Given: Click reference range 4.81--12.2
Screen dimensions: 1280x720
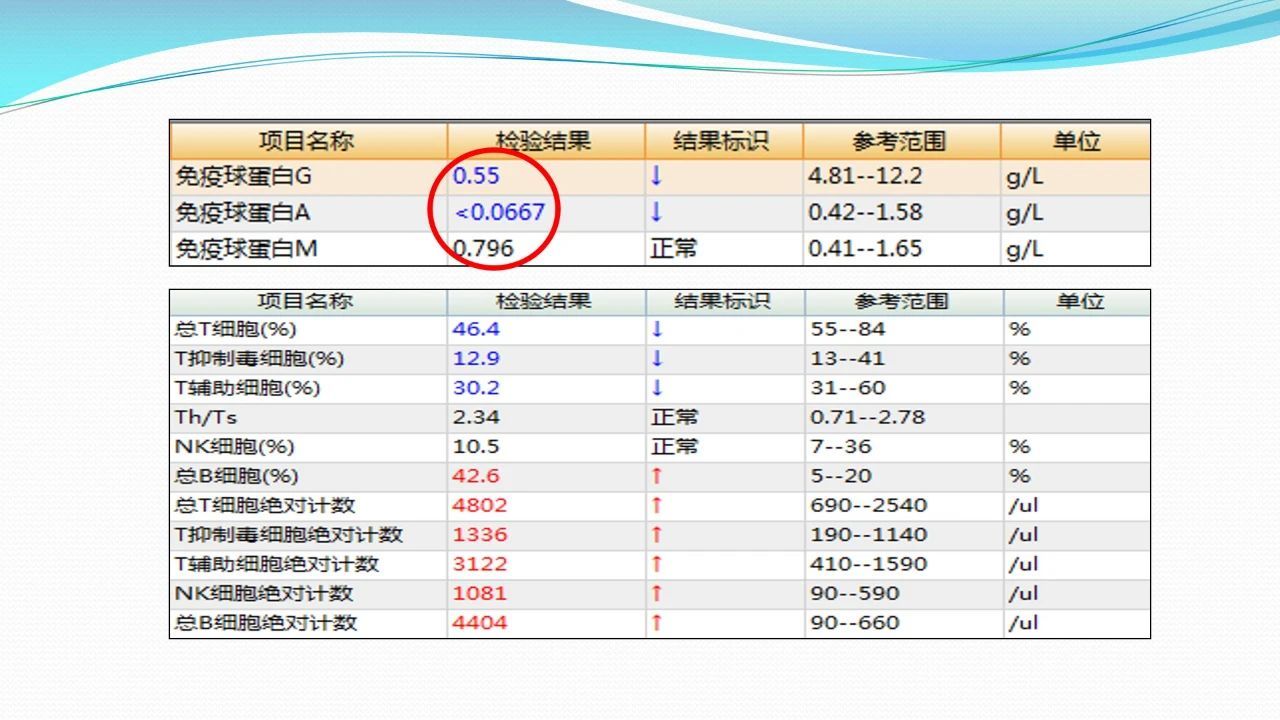Looking at the screenshot, I should [x=865, y=176].
